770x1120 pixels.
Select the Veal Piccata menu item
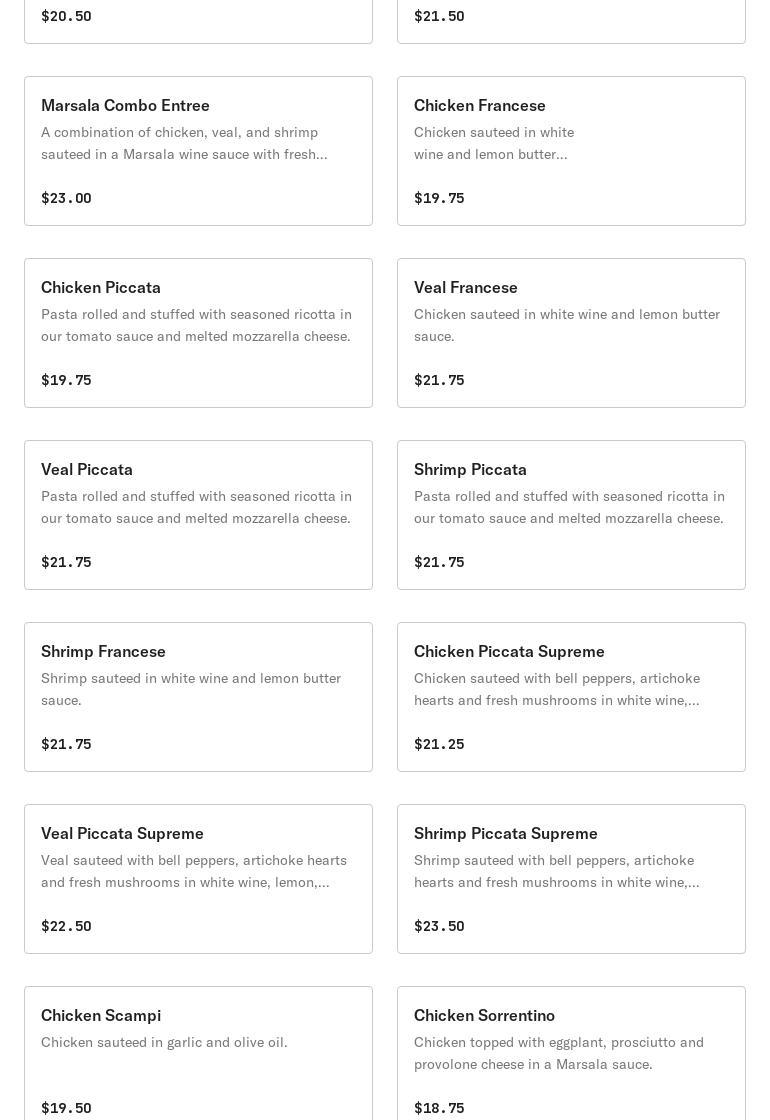199,515
